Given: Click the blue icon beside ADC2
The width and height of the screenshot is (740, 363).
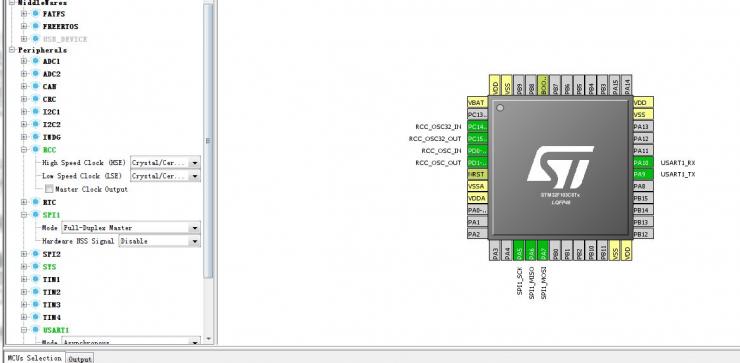Looking at the screenshot, I should tap(35, 74).
